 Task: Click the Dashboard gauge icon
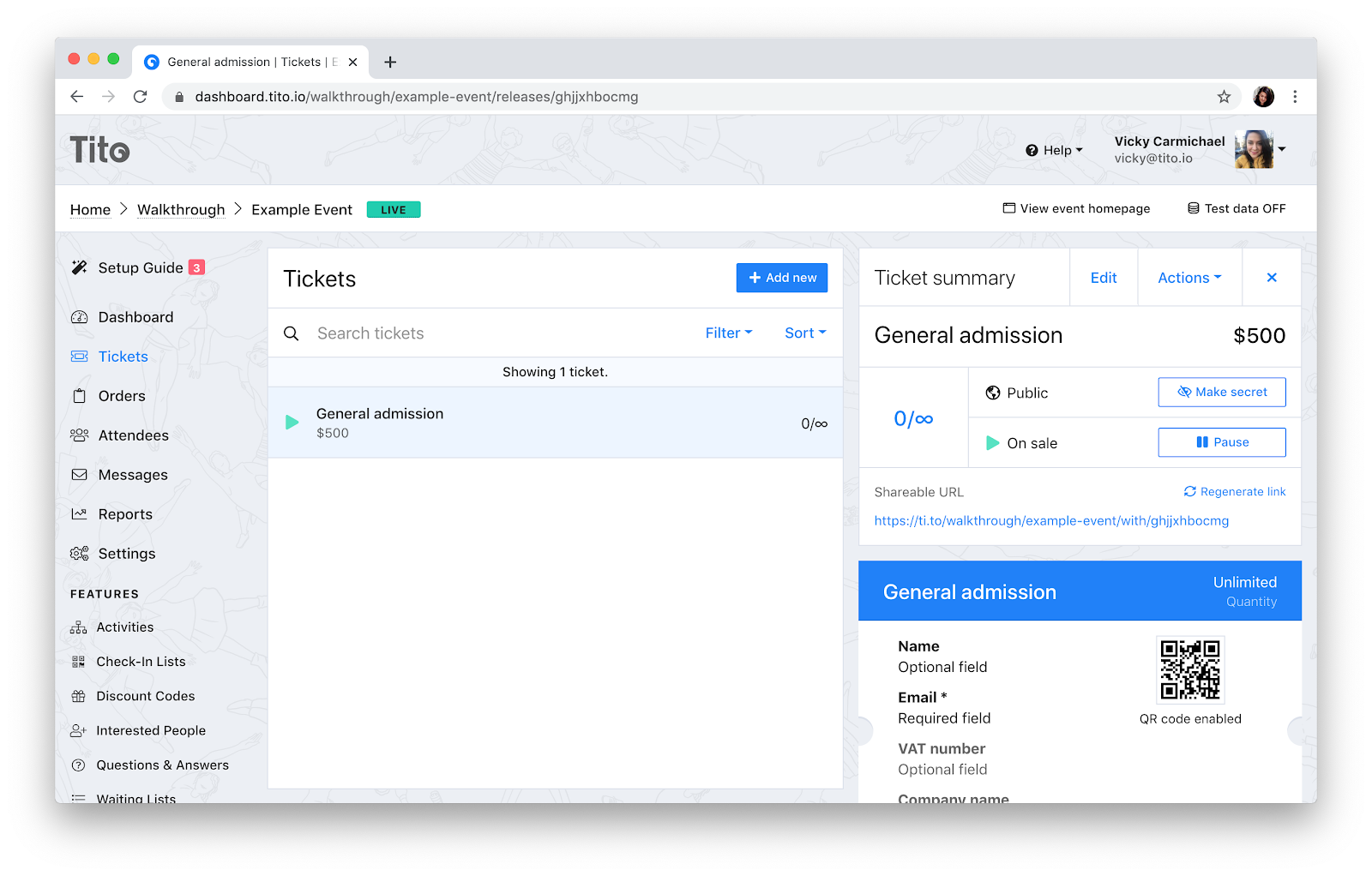[80, 317]
